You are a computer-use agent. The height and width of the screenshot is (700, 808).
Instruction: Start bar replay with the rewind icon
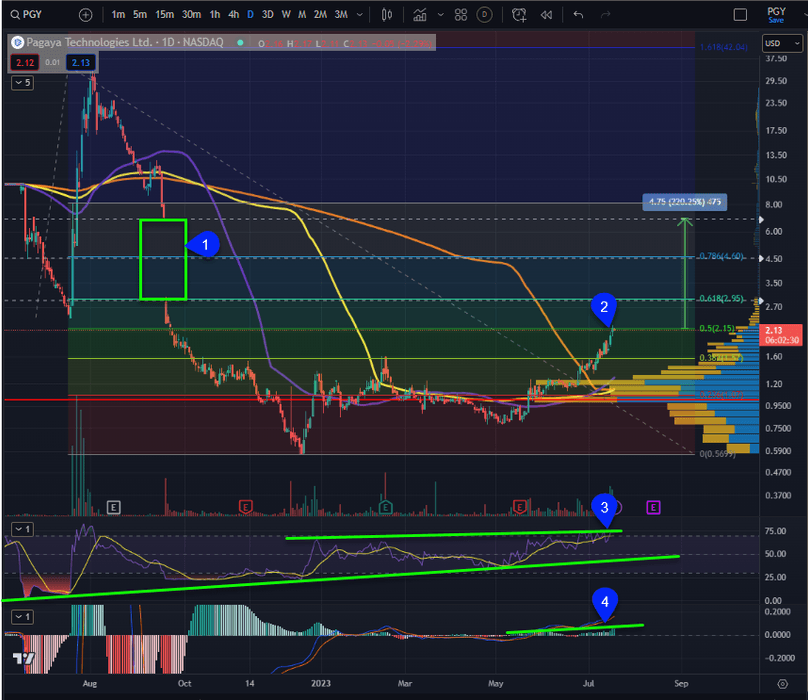tap(546, 15)
